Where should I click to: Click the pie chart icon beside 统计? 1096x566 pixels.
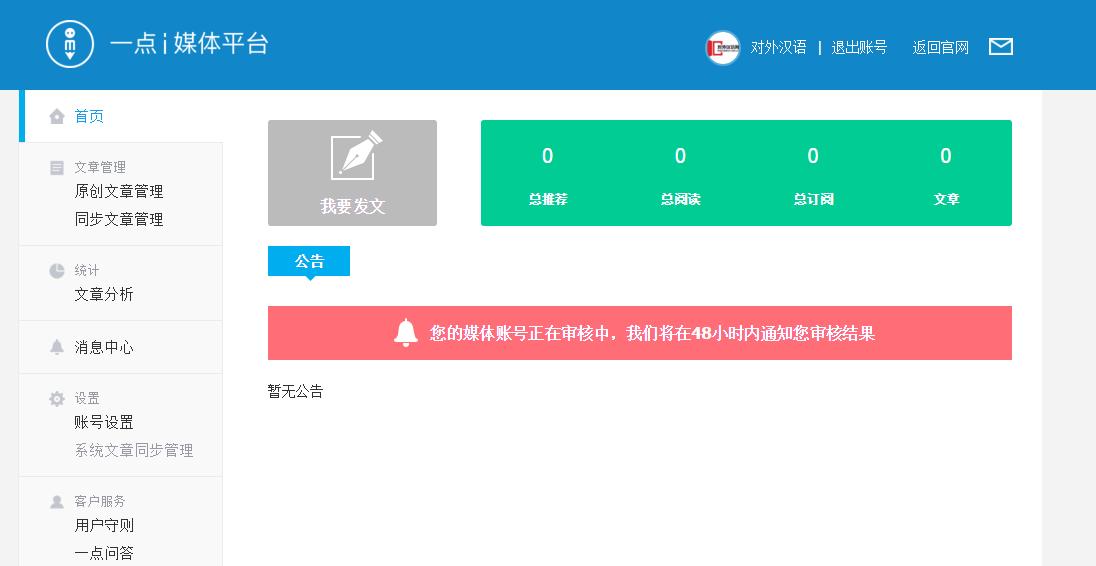[57, 270]
